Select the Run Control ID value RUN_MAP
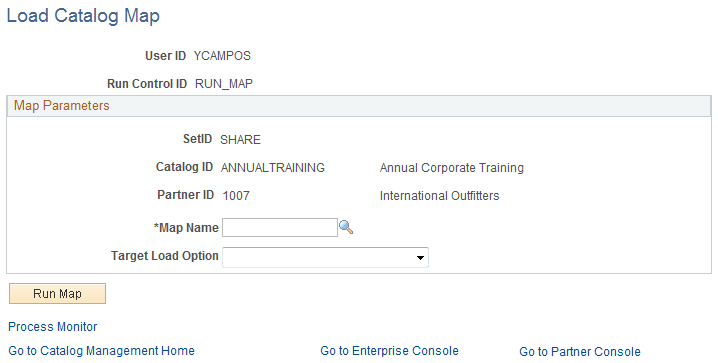 pyautogui.click(x=224, y=84)
